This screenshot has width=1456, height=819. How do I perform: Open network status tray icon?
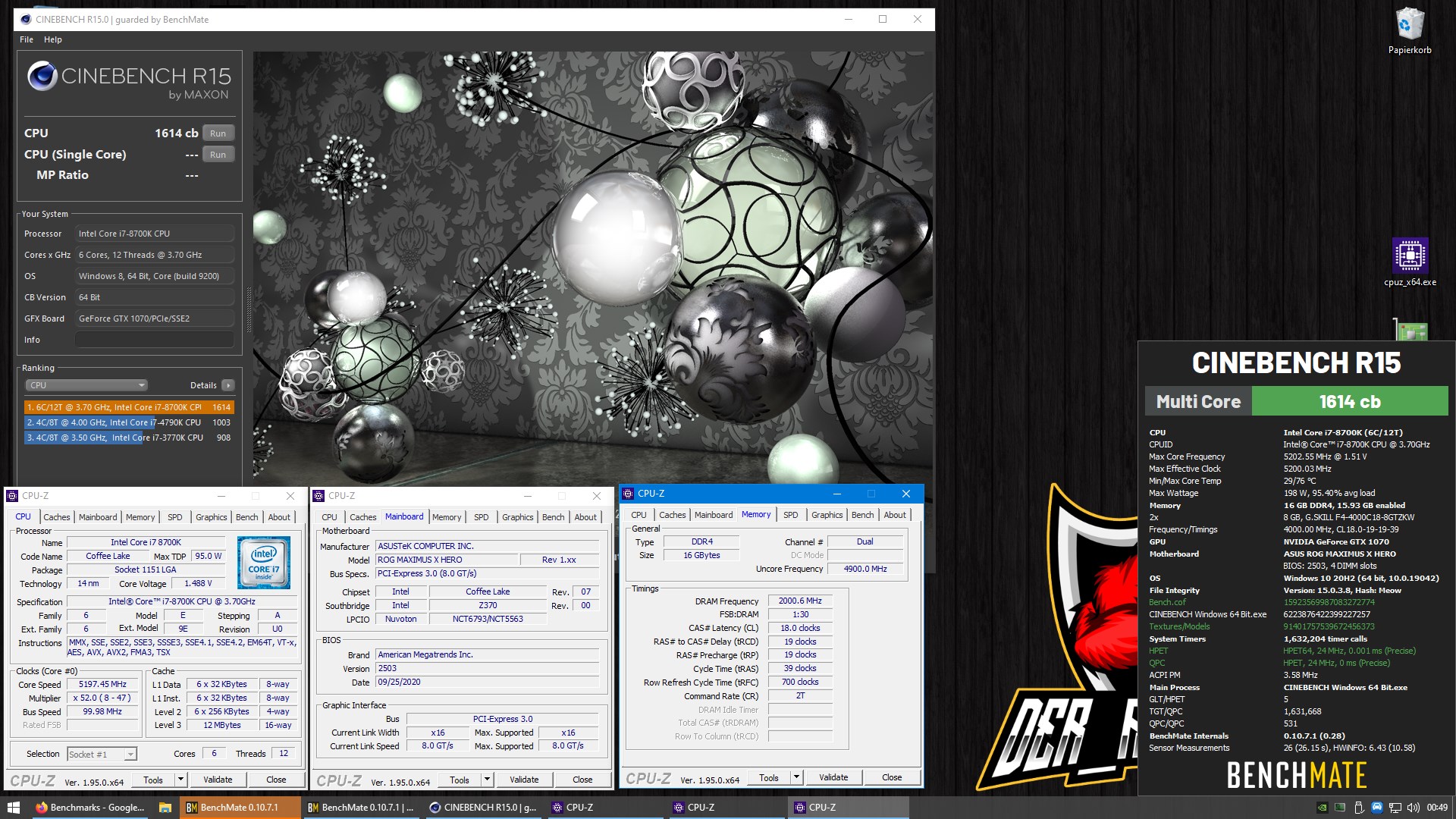1395,808
